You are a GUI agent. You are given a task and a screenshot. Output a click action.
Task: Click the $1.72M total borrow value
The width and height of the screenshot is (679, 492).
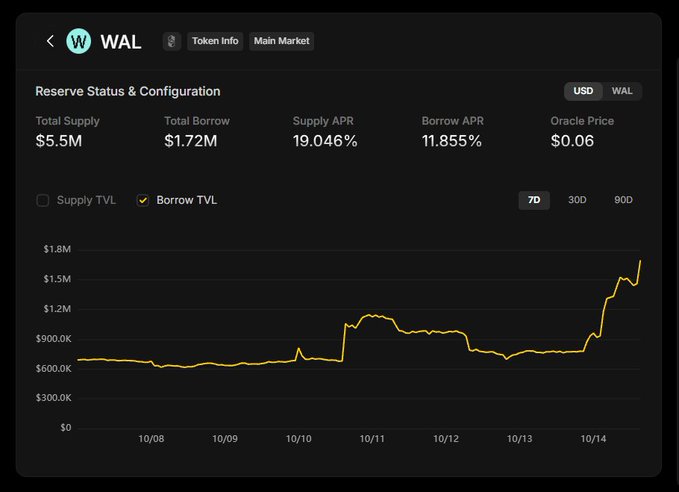pos(191,141)
